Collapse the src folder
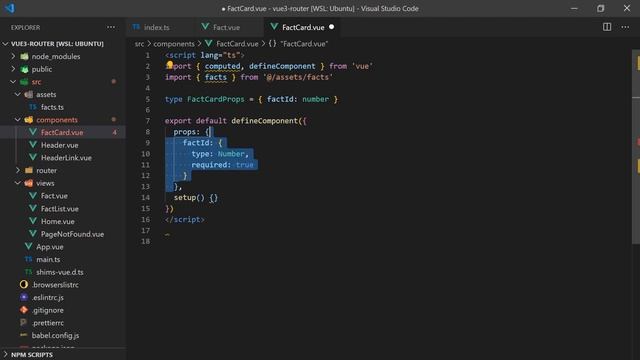The height and width of the screenshot is (360, 640). [x=13, y=82]
